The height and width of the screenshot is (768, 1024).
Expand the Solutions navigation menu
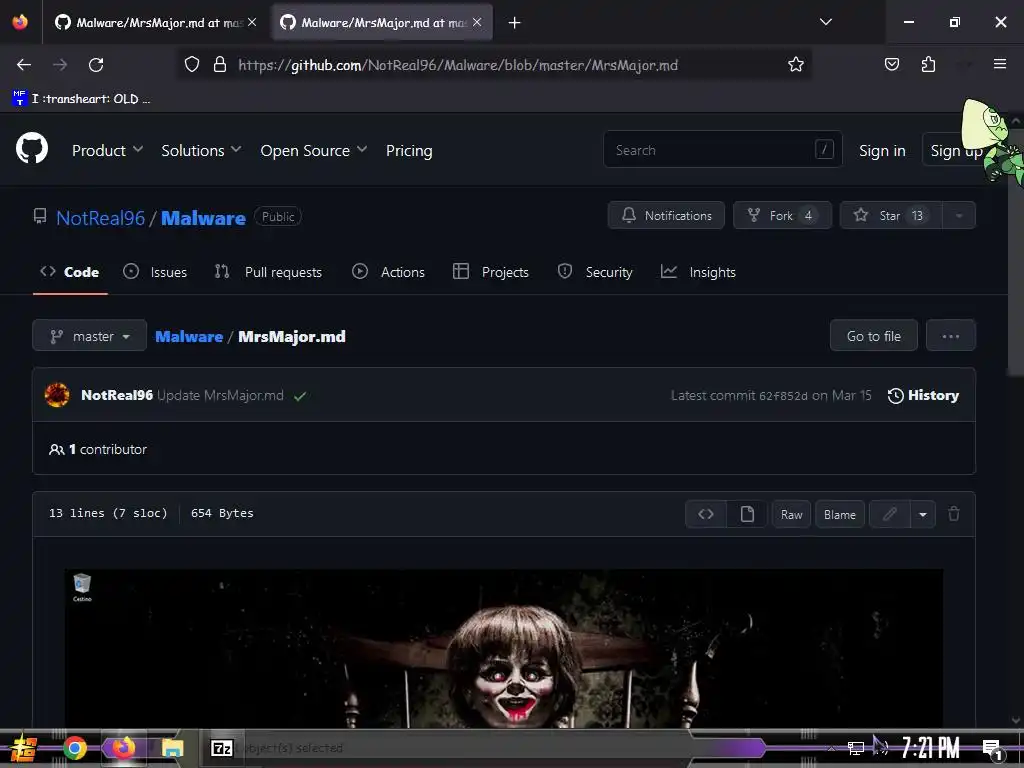pyautogui.click(x=201, y=151)
